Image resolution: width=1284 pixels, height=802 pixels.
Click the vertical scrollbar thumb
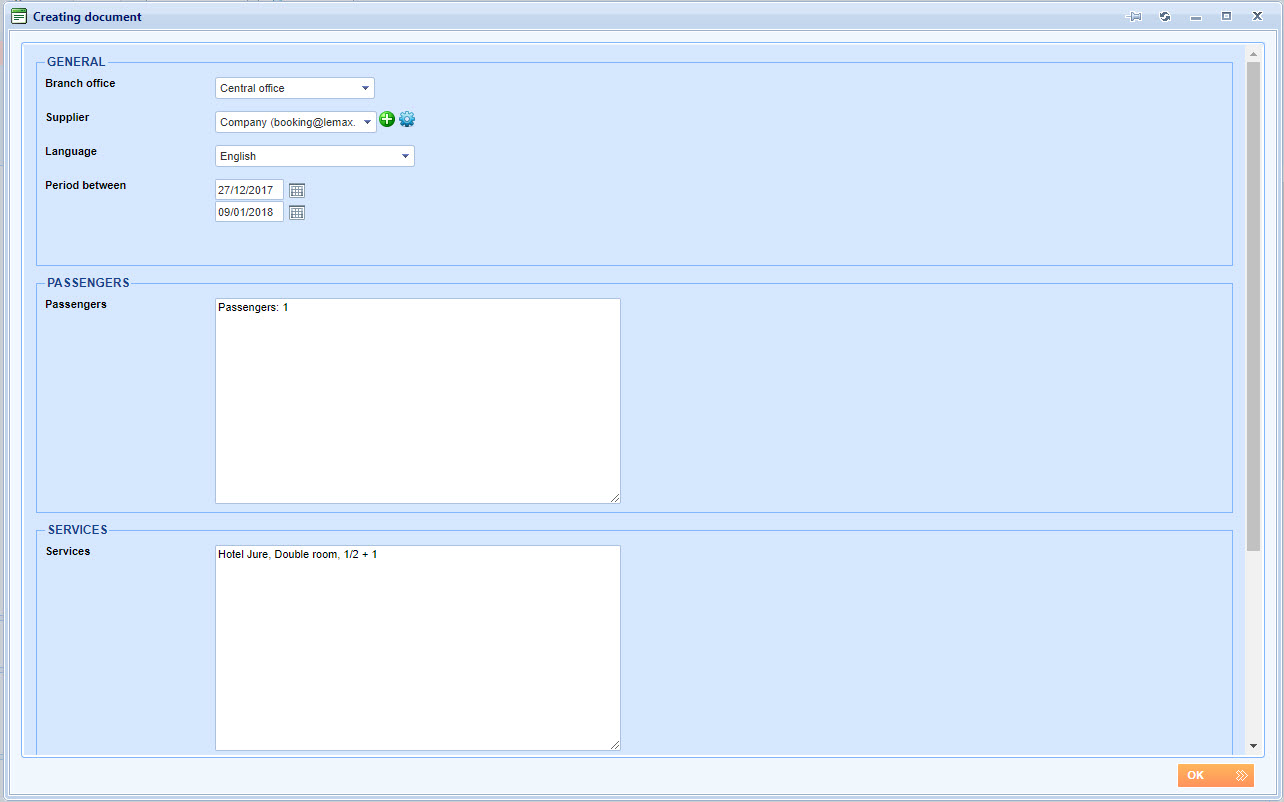(1253, 306)
